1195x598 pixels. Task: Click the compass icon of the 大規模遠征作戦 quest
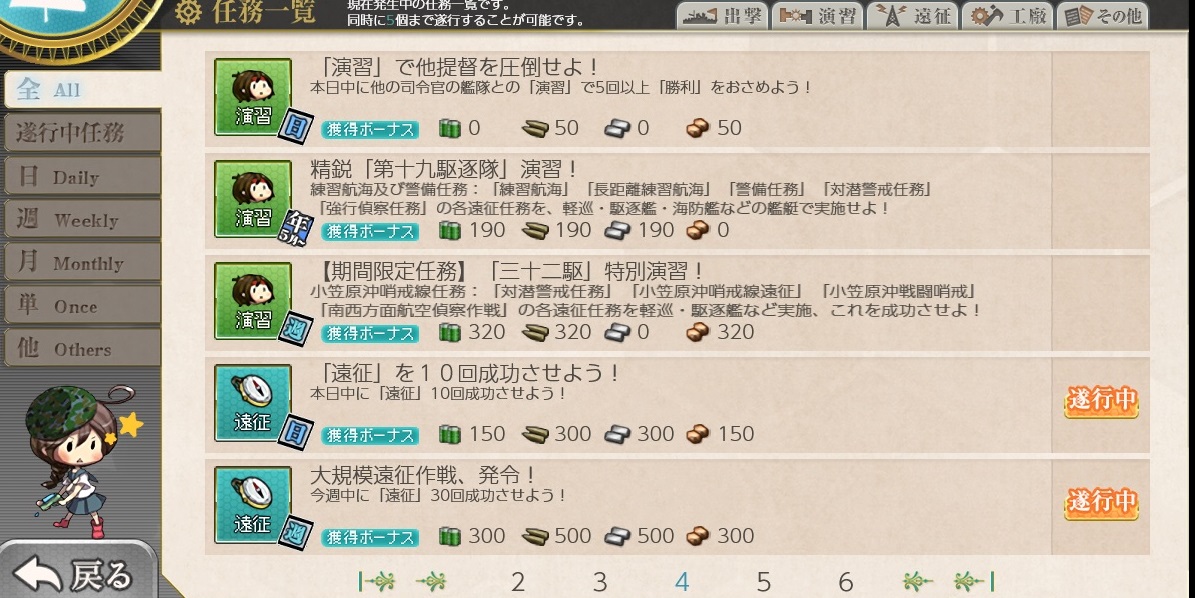coord(253,505)
